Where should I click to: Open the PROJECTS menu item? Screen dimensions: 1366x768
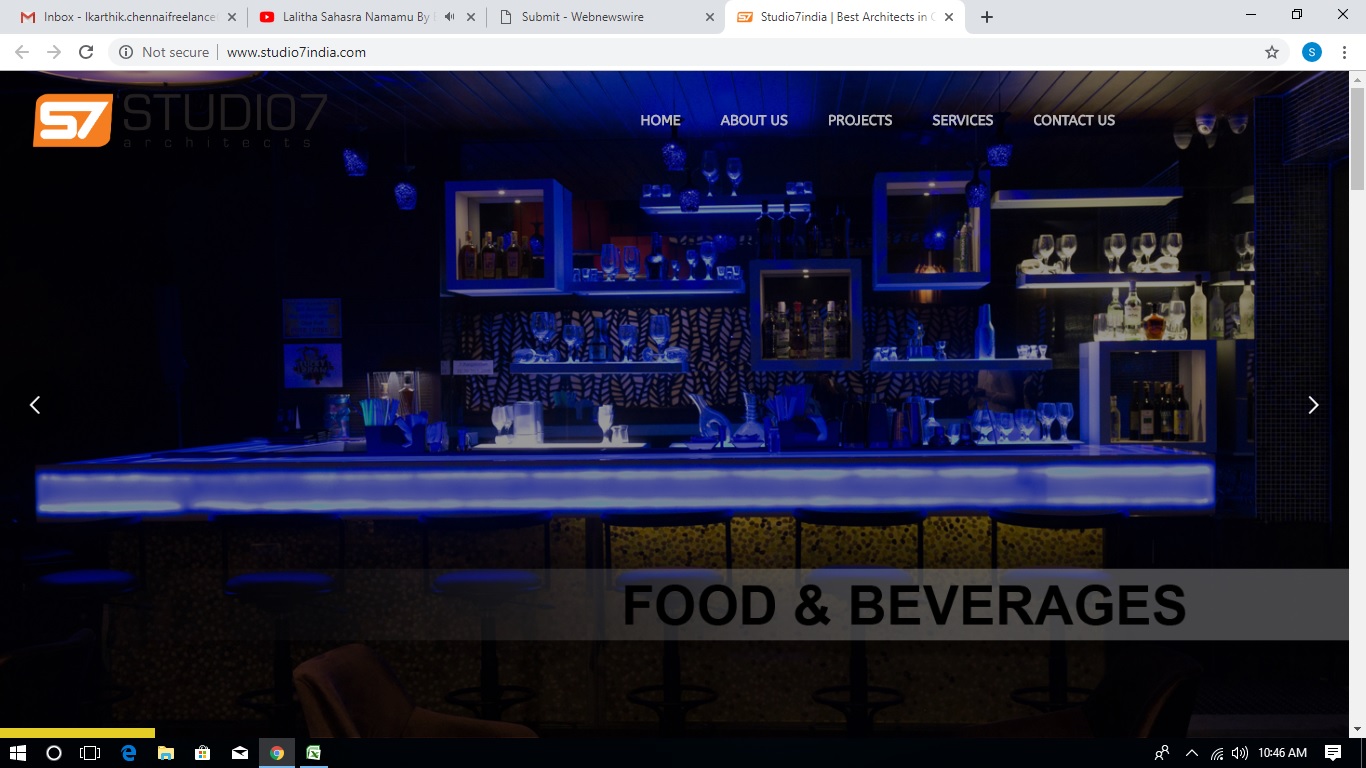tap(859, 120)
